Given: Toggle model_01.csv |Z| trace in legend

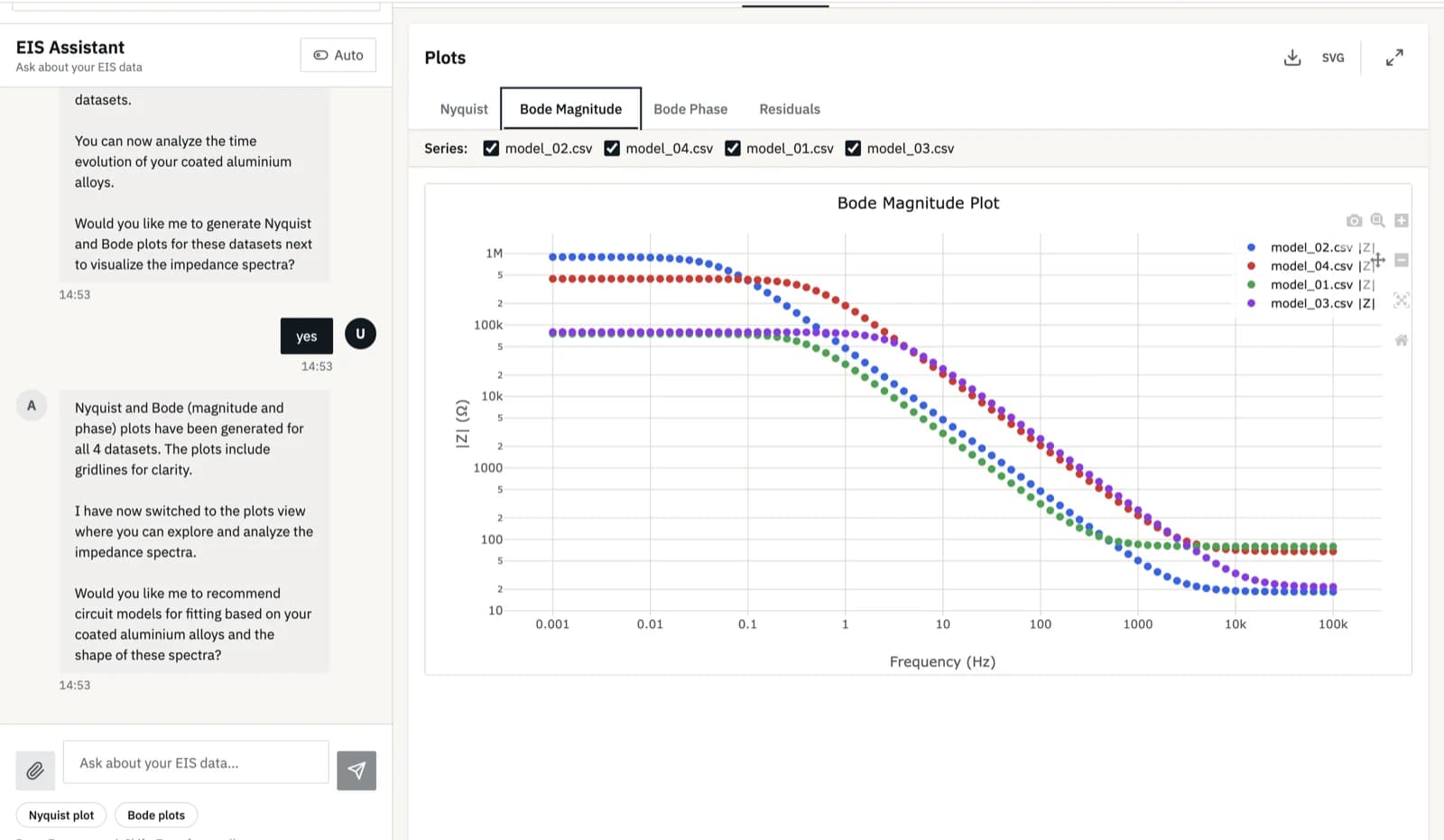Looking at the screenshot, I should (x=1310, y=285).
